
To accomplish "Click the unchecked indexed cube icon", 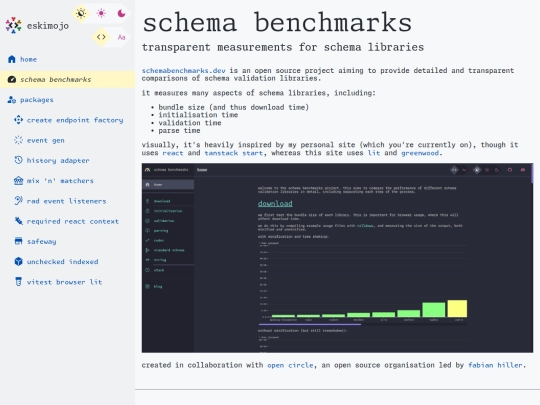I will tap(18, 261).
